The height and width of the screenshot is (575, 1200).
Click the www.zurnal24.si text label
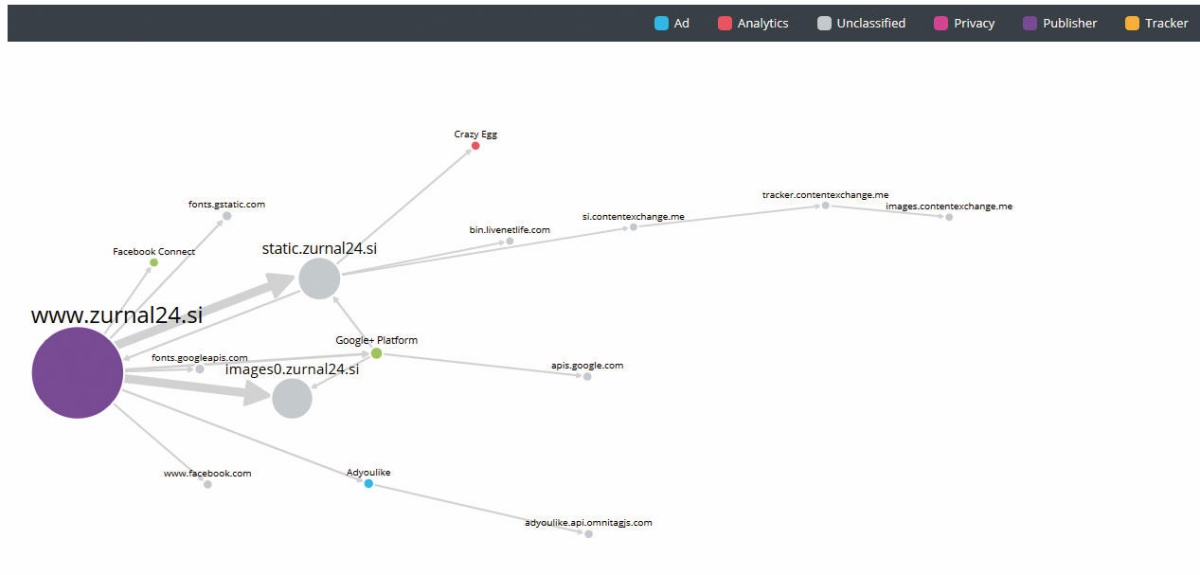click(x=117, y=315)
